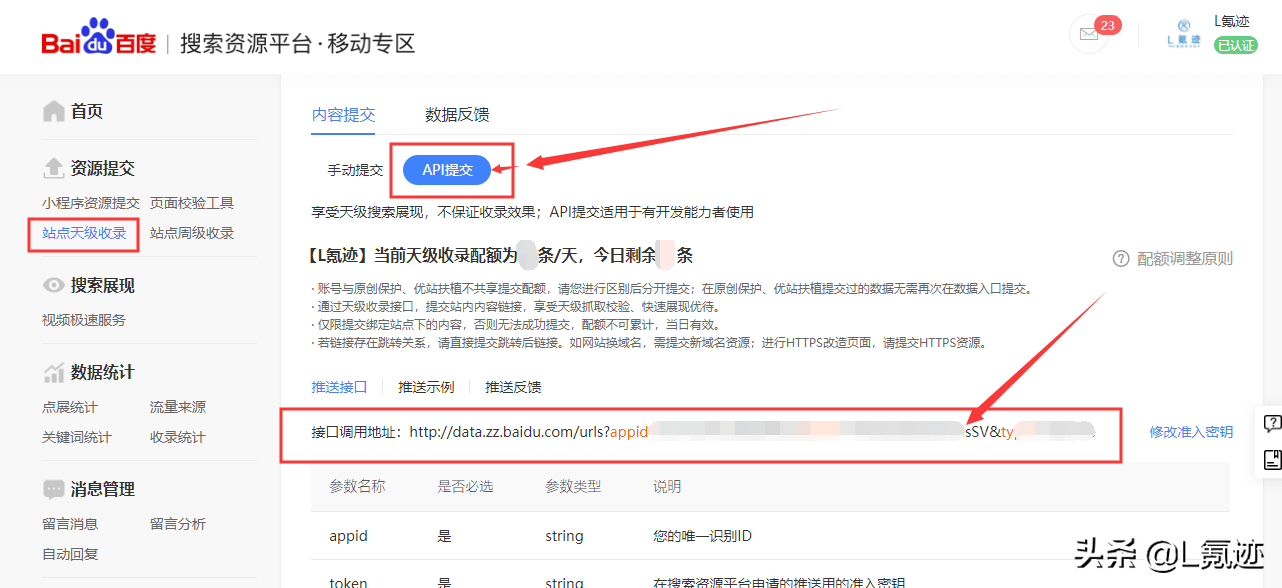Open the 推送反馈 sub-tab
The image size is (1282, 588).
tap(513, 387)
